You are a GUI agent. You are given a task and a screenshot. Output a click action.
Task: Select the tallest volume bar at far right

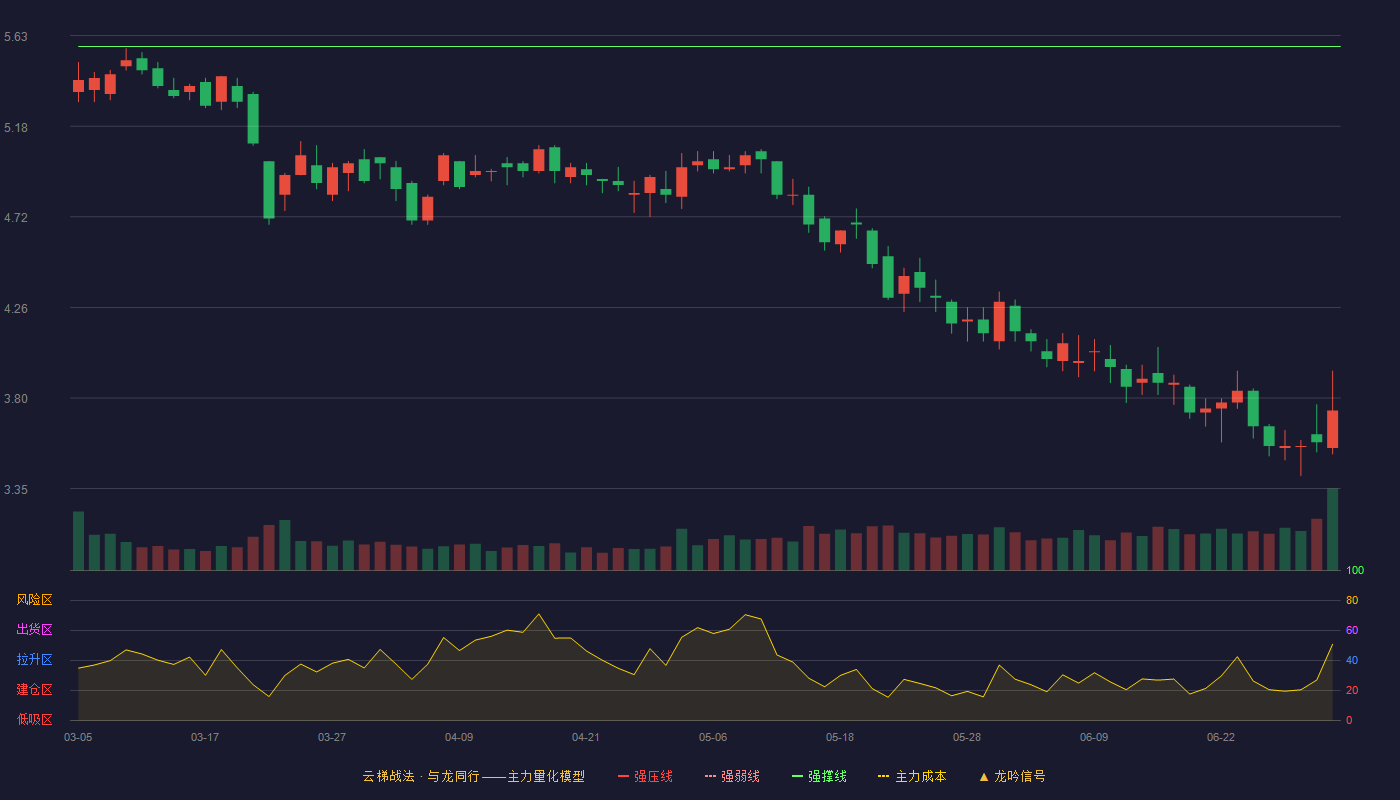coord(1332,529)
